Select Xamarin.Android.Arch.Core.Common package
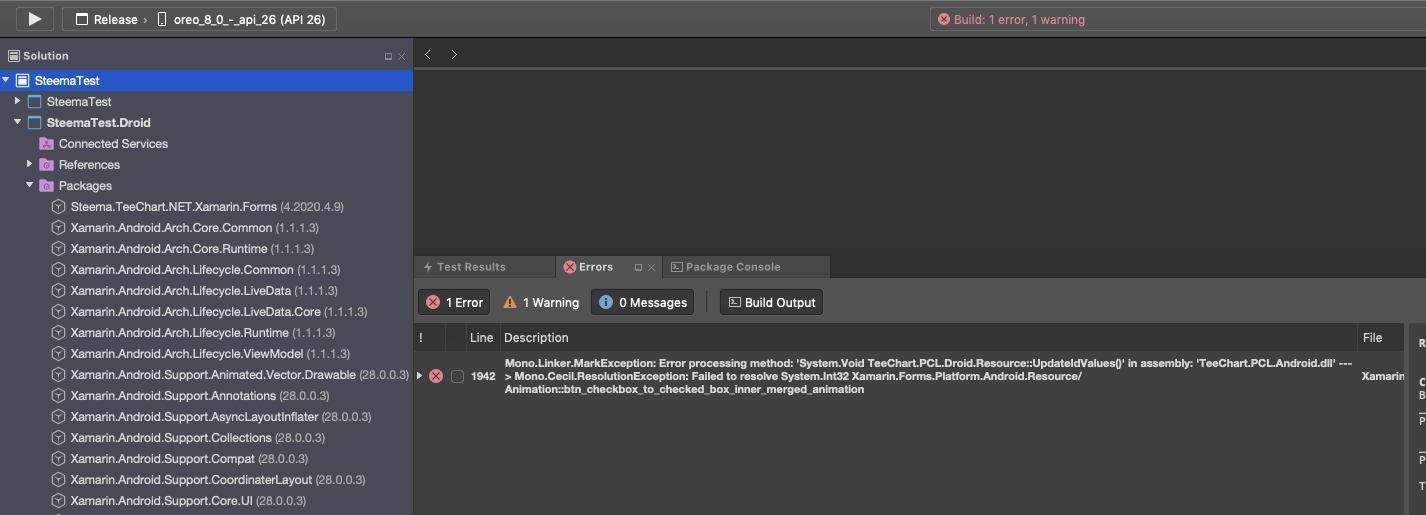 (x=193, y=228)
